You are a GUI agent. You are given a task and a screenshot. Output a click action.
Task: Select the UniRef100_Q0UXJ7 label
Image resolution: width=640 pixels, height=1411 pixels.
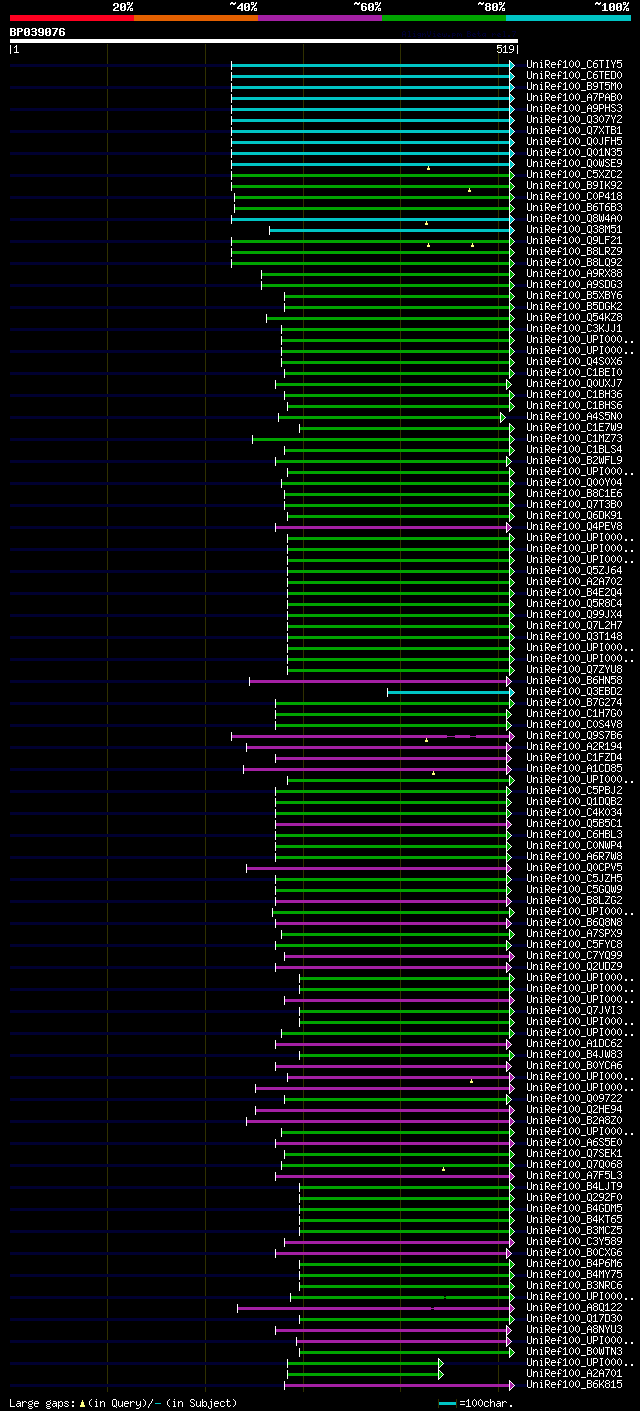click(x=575, y=383)
